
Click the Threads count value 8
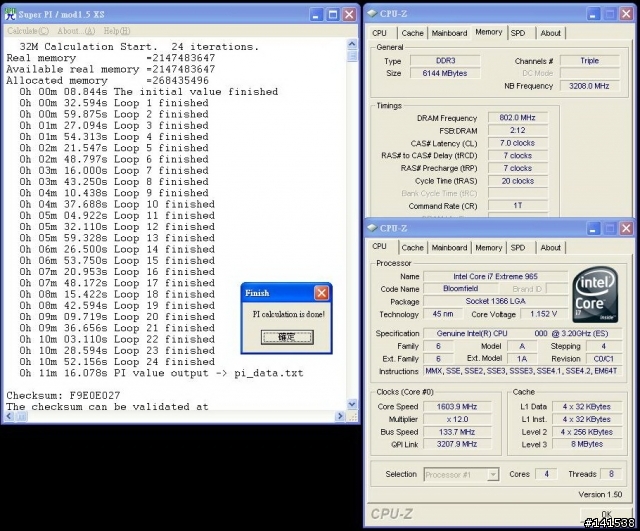[x=611, y=474]
